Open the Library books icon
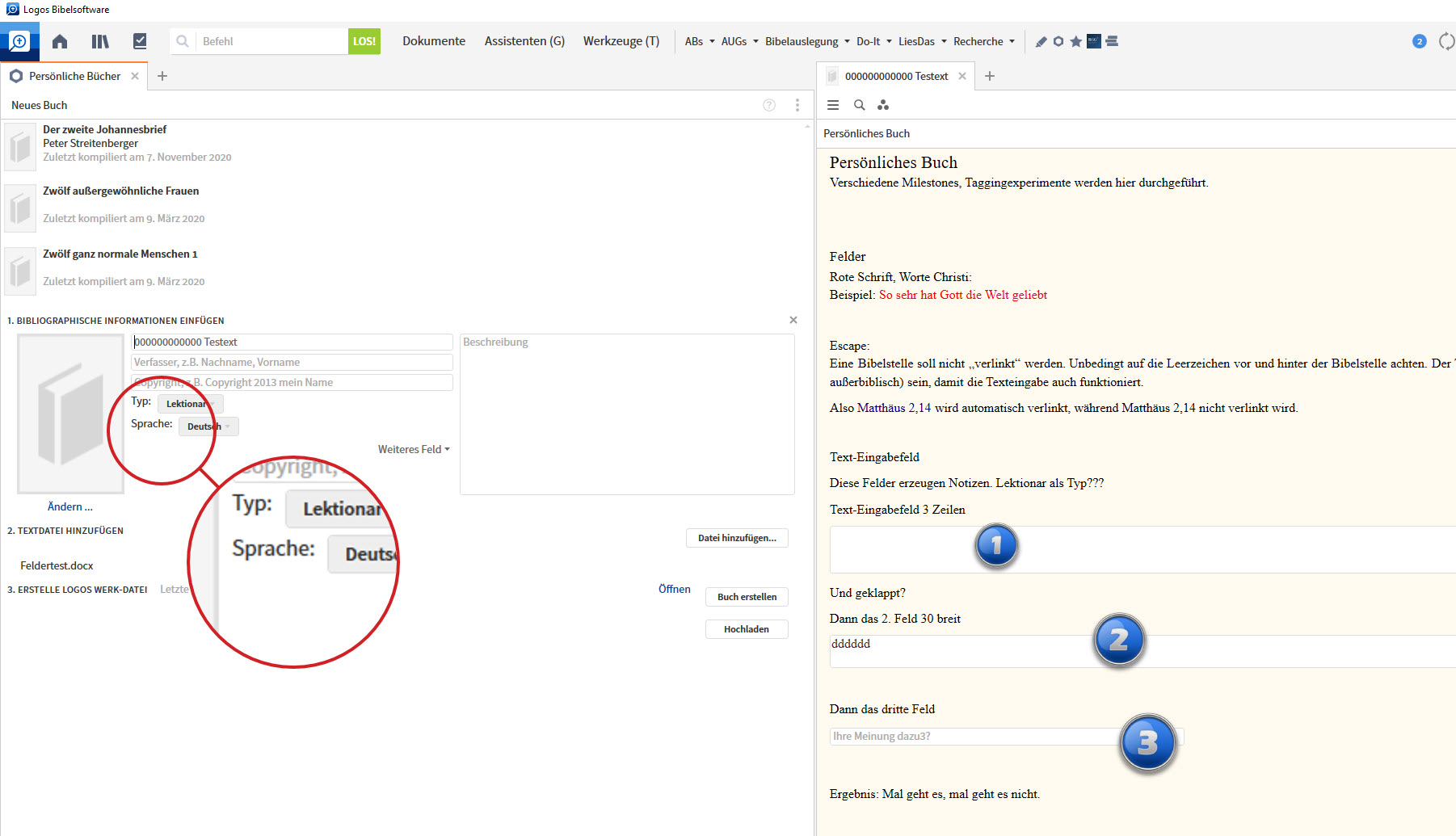Viewport: 1456px width, 836px height. pyautogui.click(x=100, y=41)
